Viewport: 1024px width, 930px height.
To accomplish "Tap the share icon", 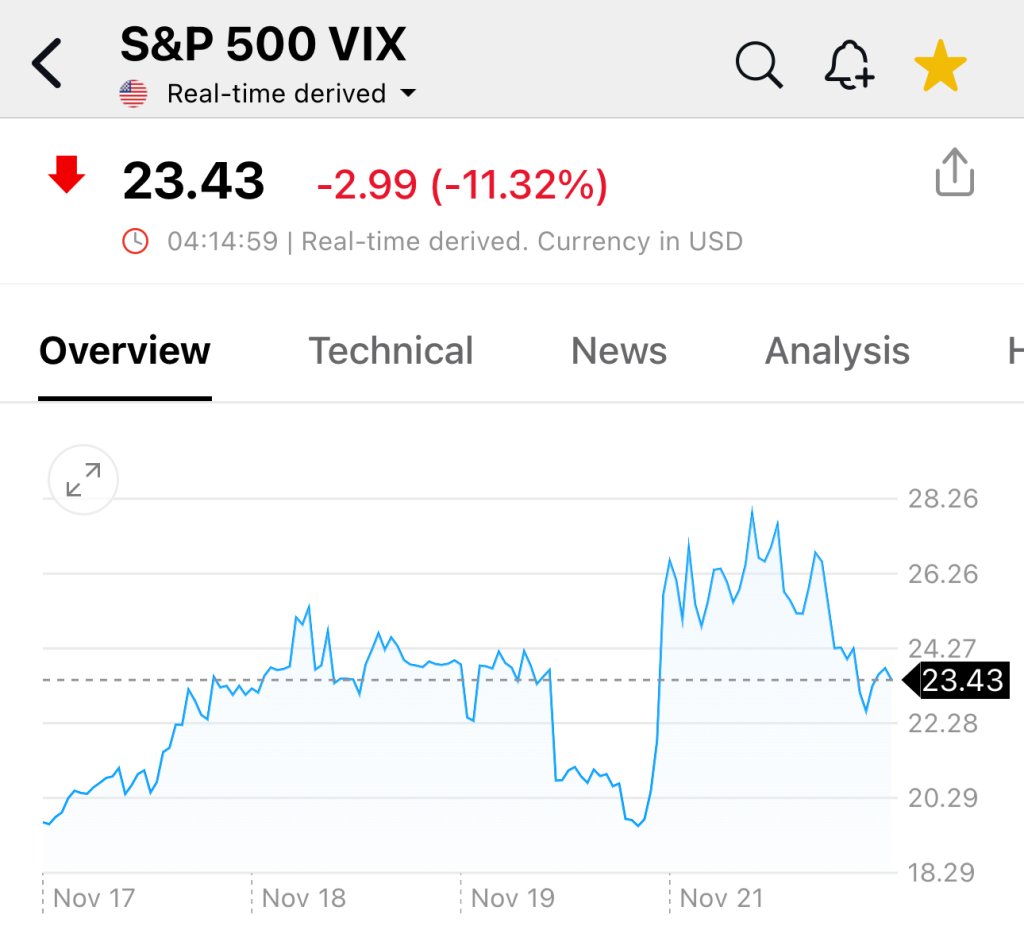I will pos(953,174).
